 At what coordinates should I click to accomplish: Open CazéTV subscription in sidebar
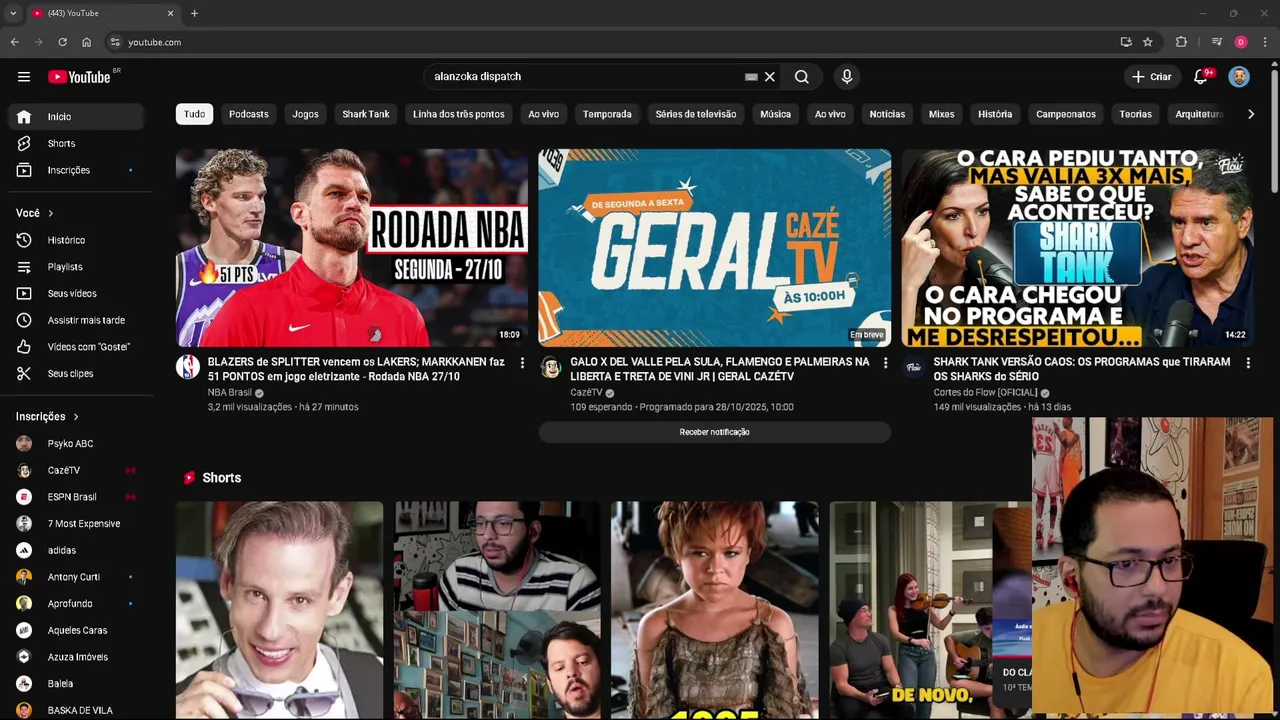point(76,470)
